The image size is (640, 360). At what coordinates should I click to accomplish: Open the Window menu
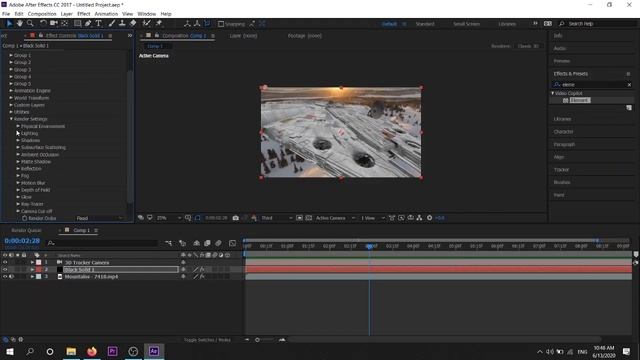147,14
